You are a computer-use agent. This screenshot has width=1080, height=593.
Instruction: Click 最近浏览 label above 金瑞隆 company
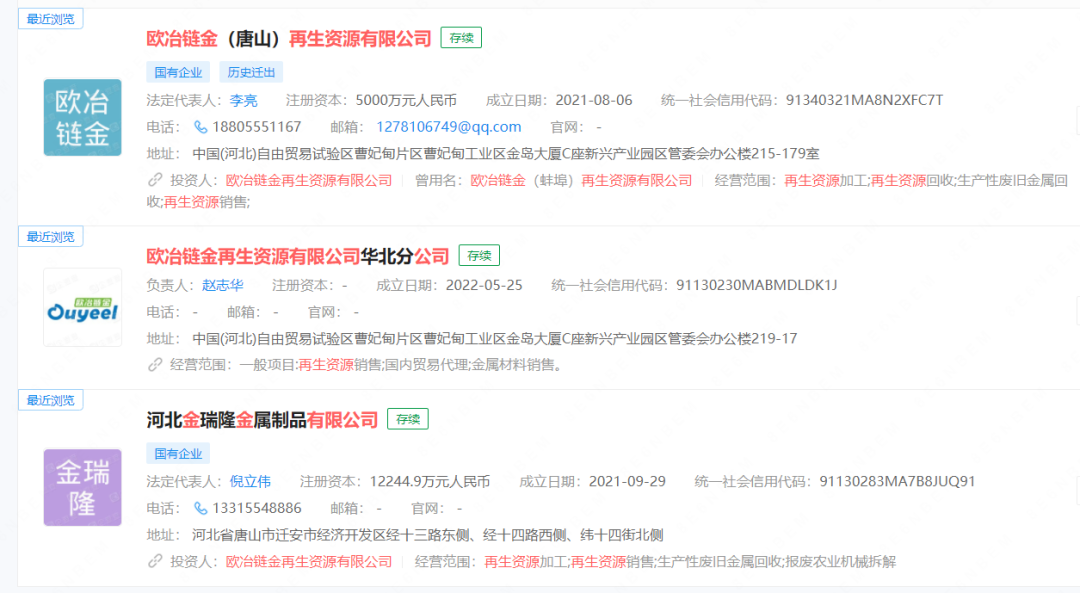coord(50,399)
